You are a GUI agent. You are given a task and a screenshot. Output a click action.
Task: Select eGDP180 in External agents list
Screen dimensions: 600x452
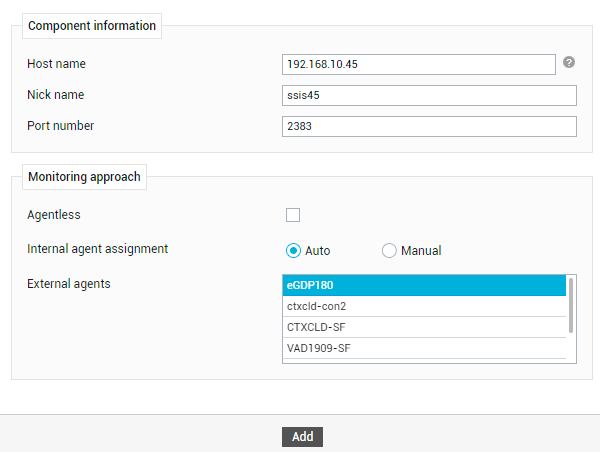pos(424,285)
